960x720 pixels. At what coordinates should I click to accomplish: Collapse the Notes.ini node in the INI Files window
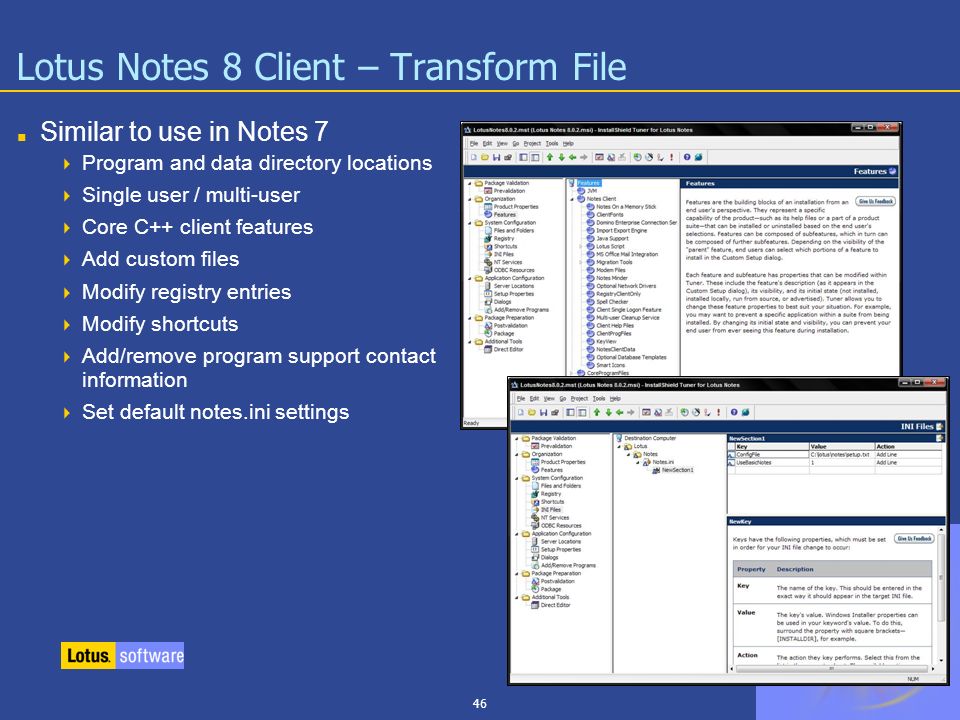(x=638, y=462)
